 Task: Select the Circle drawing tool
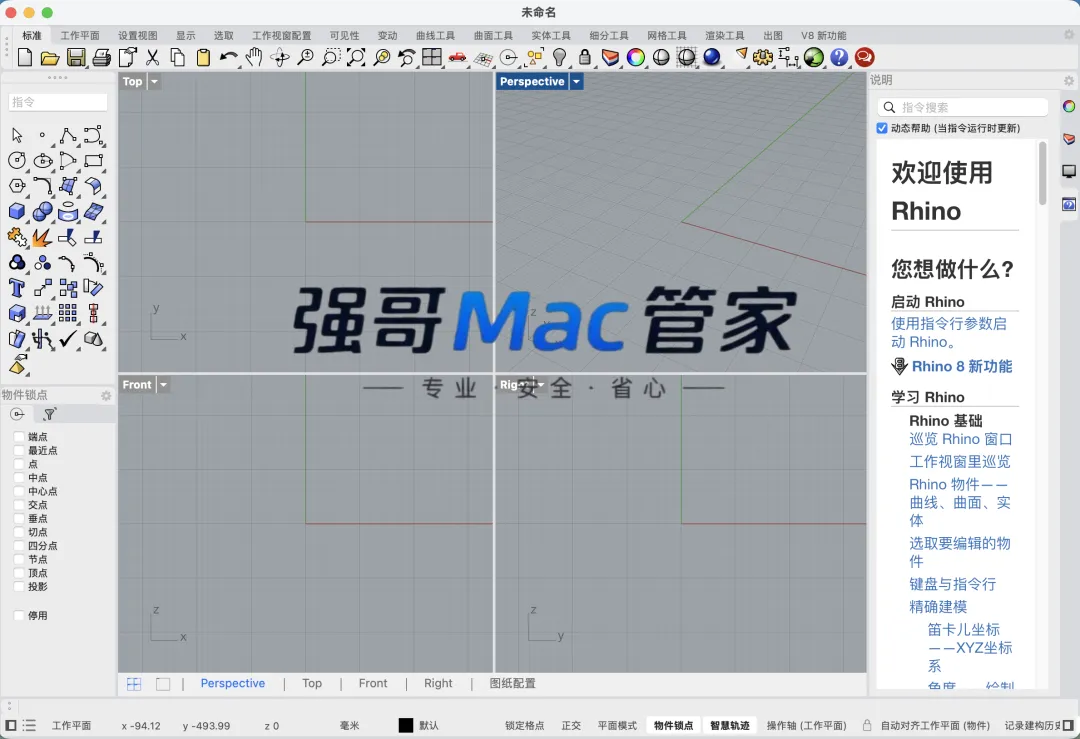point(17,160)
